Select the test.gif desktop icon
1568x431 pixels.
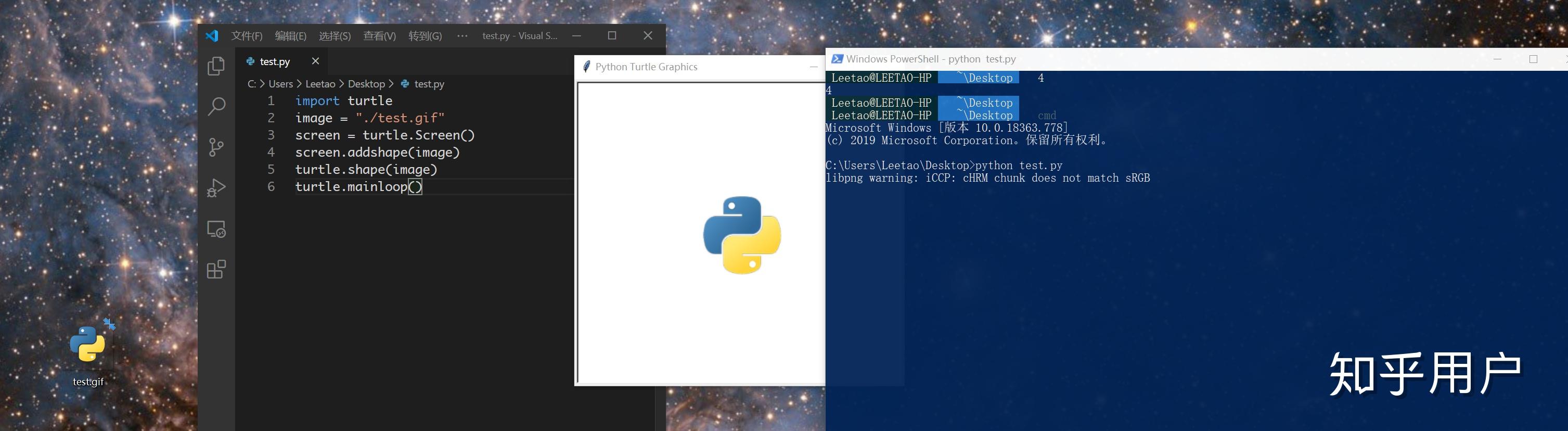tap(88, 352)
